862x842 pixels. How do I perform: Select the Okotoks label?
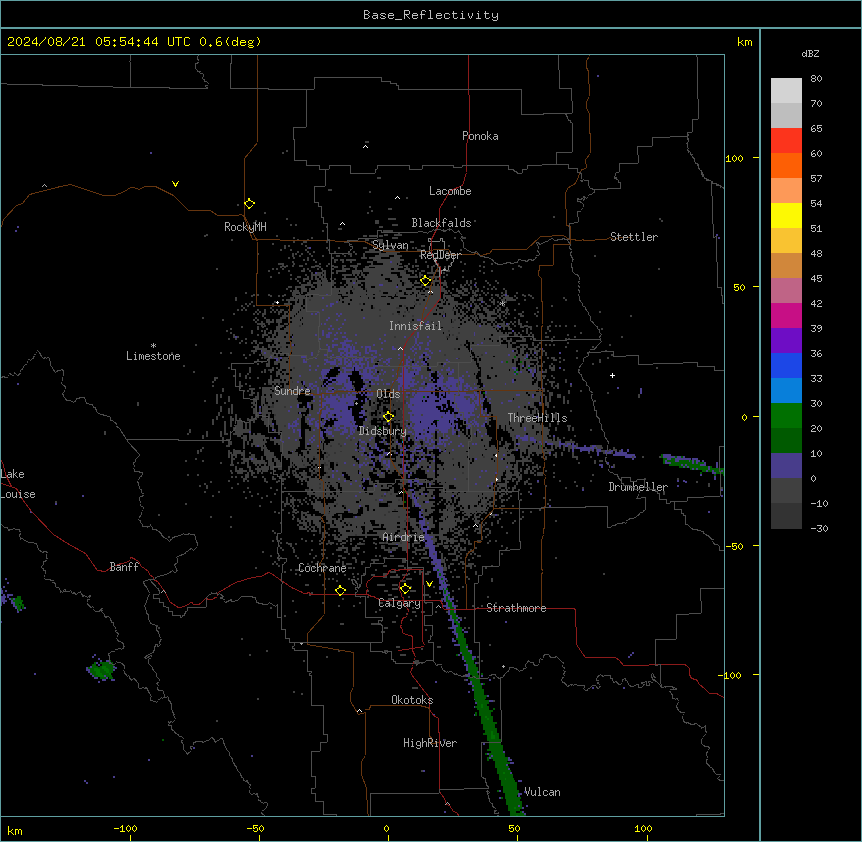coord(412,700)
